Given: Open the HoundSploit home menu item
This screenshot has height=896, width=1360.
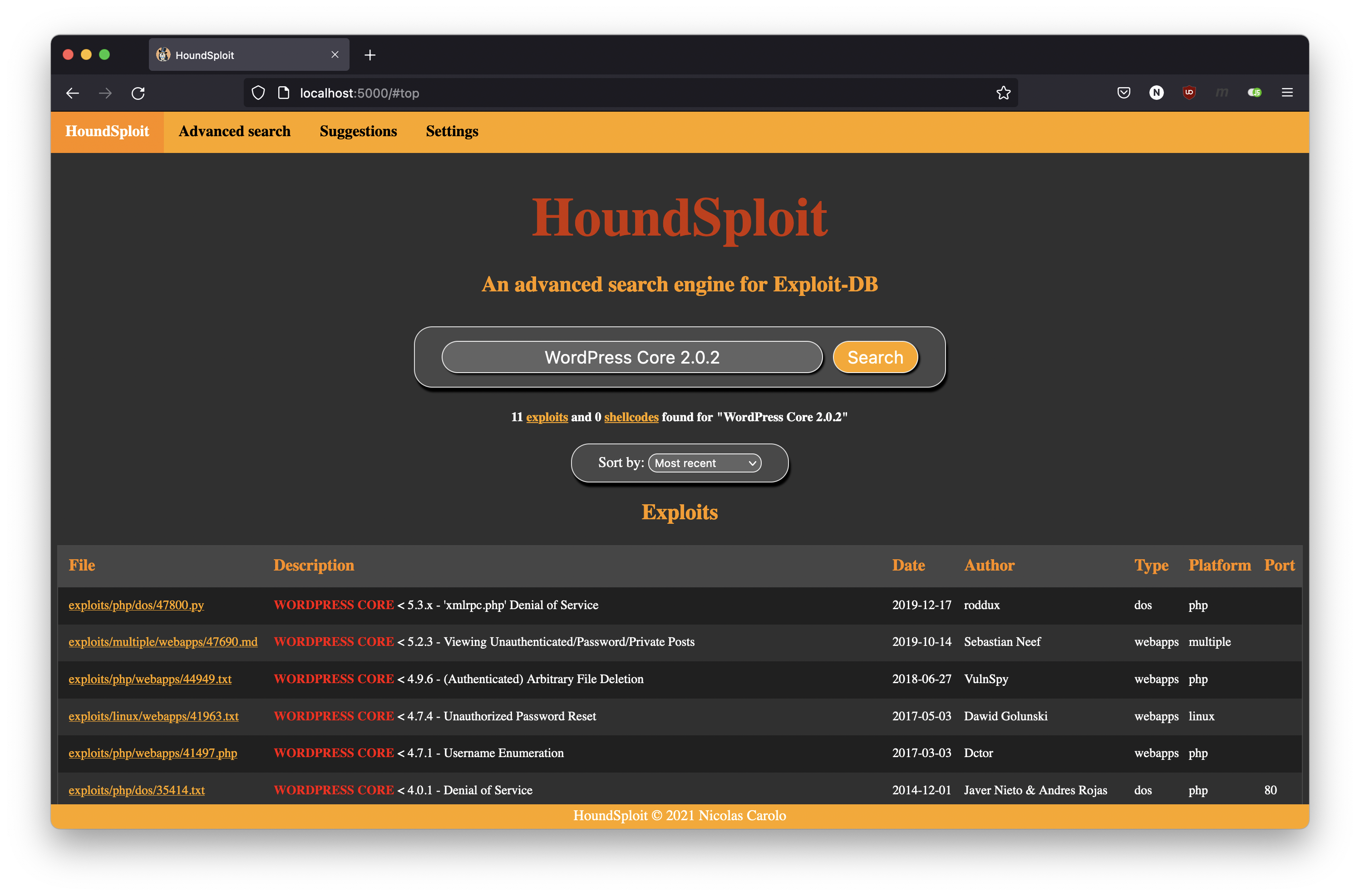Looking at the screenshot, I should coord(108,132).
